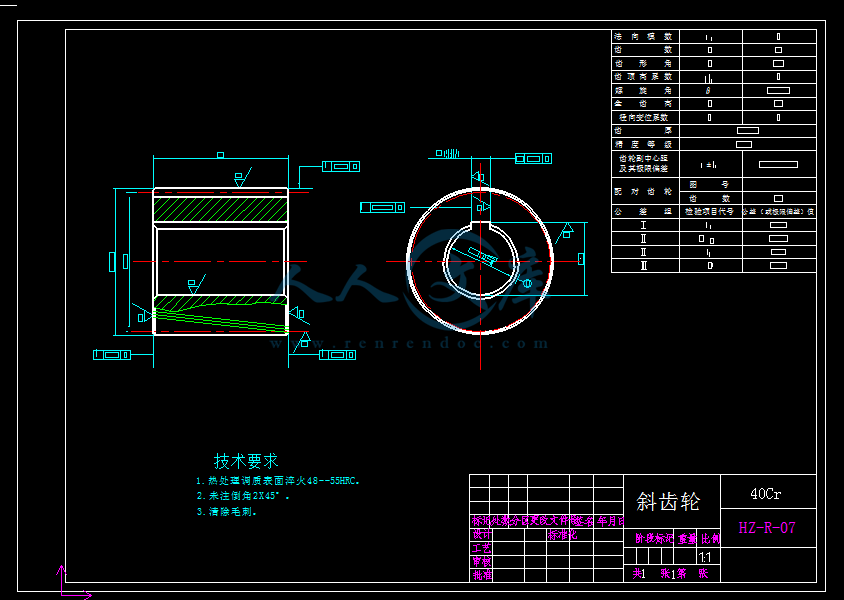Click the 年月日 header in revision table
The width and height of the screenshot is (844, 600).
(610, 521)
